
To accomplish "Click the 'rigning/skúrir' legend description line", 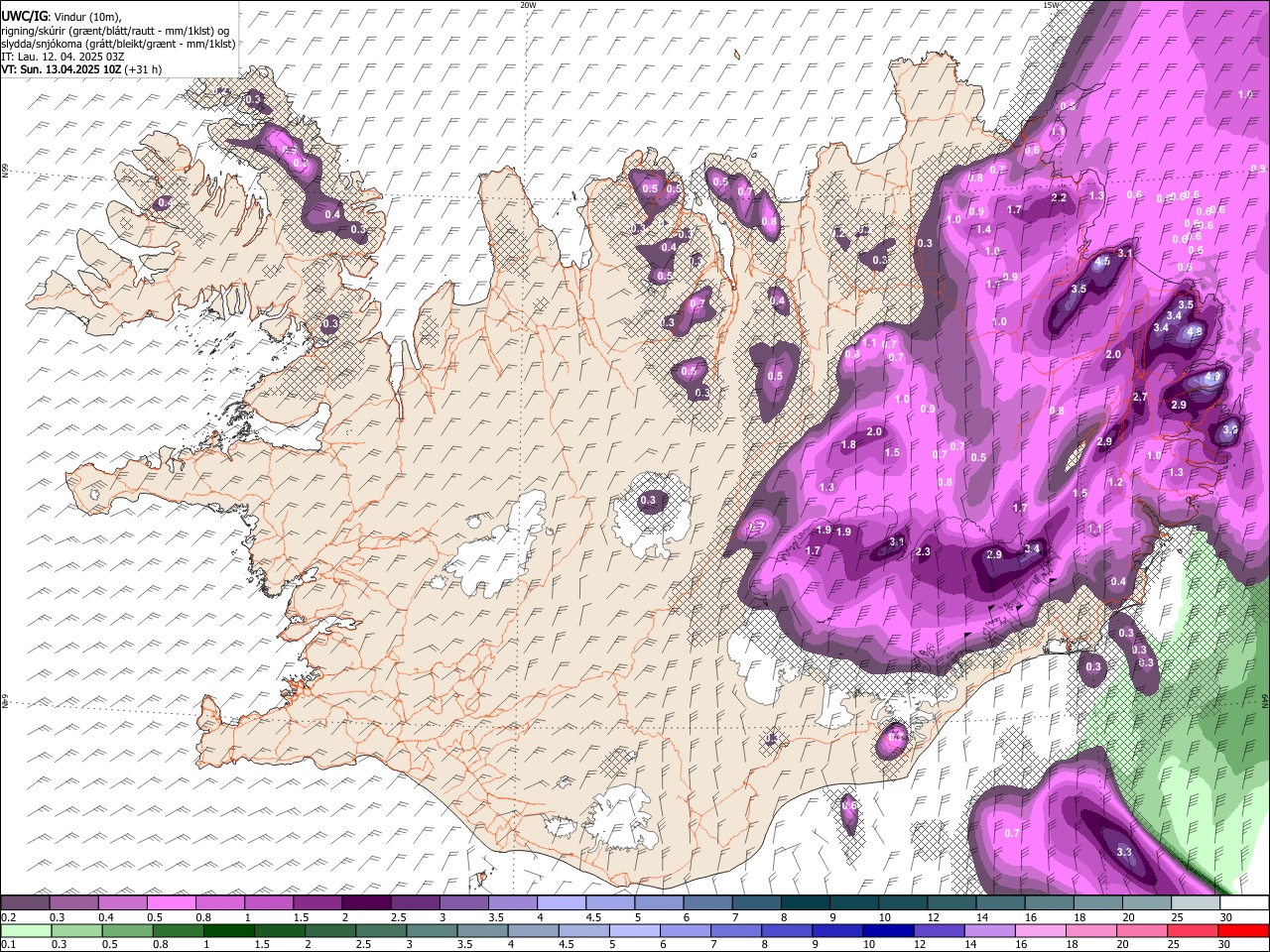I will 115,31.
